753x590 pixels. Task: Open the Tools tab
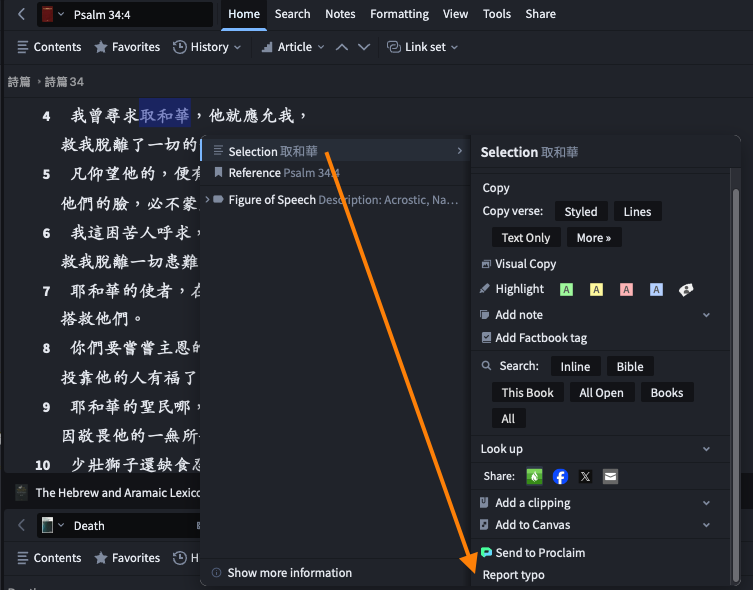point(497,14)
